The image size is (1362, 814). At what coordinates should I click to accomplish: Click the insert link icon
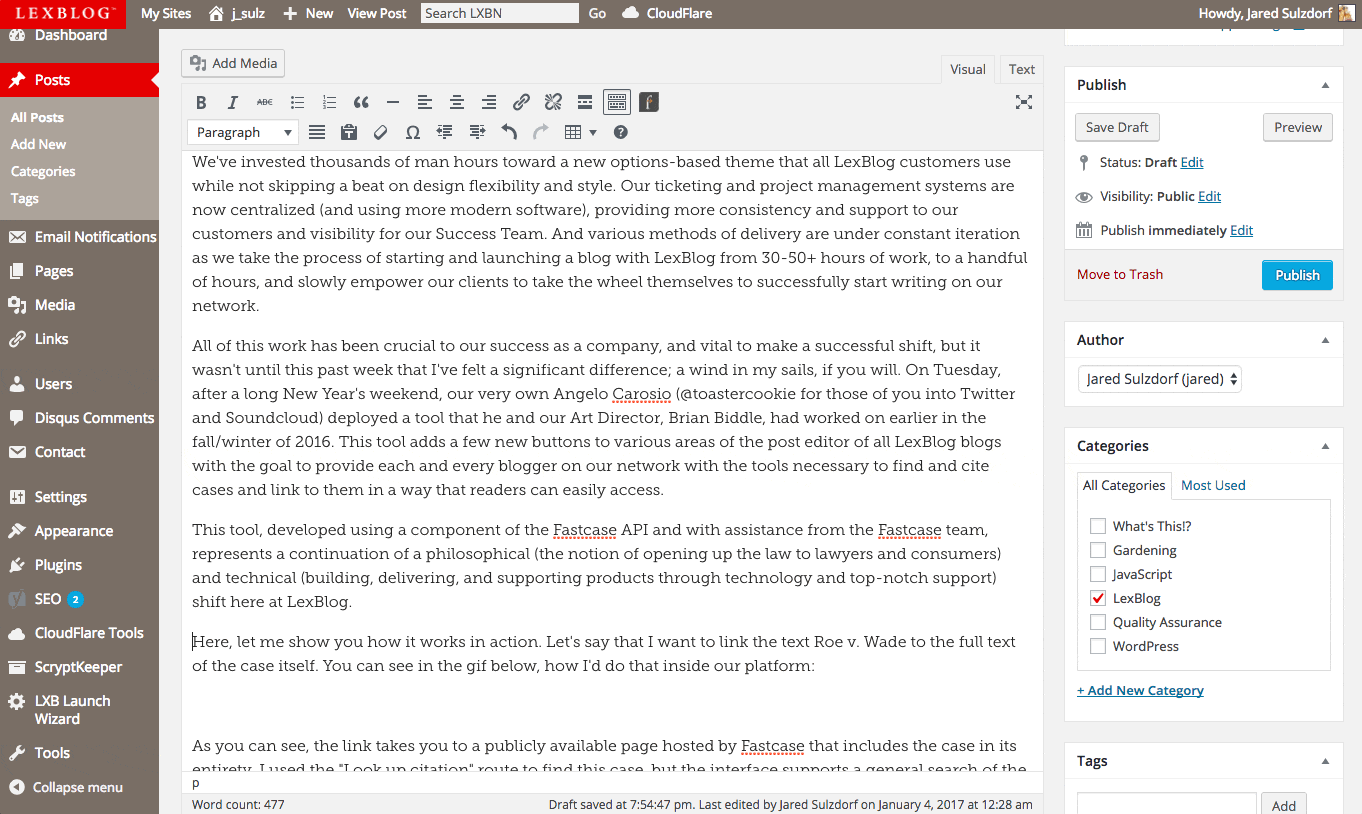(521, 102)
